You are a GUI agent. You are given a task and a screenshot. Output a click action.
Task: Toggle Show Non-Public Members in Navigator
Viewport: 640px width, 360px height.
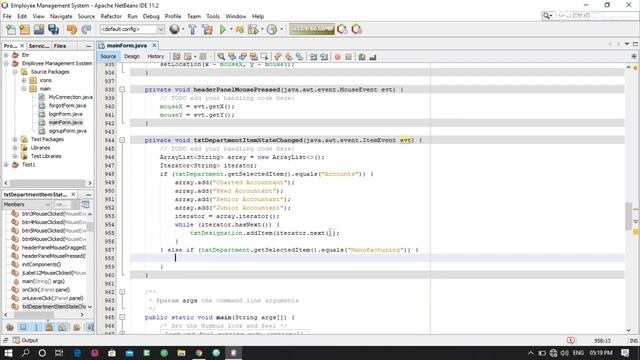pyautogui.click(x=49, y=327)
